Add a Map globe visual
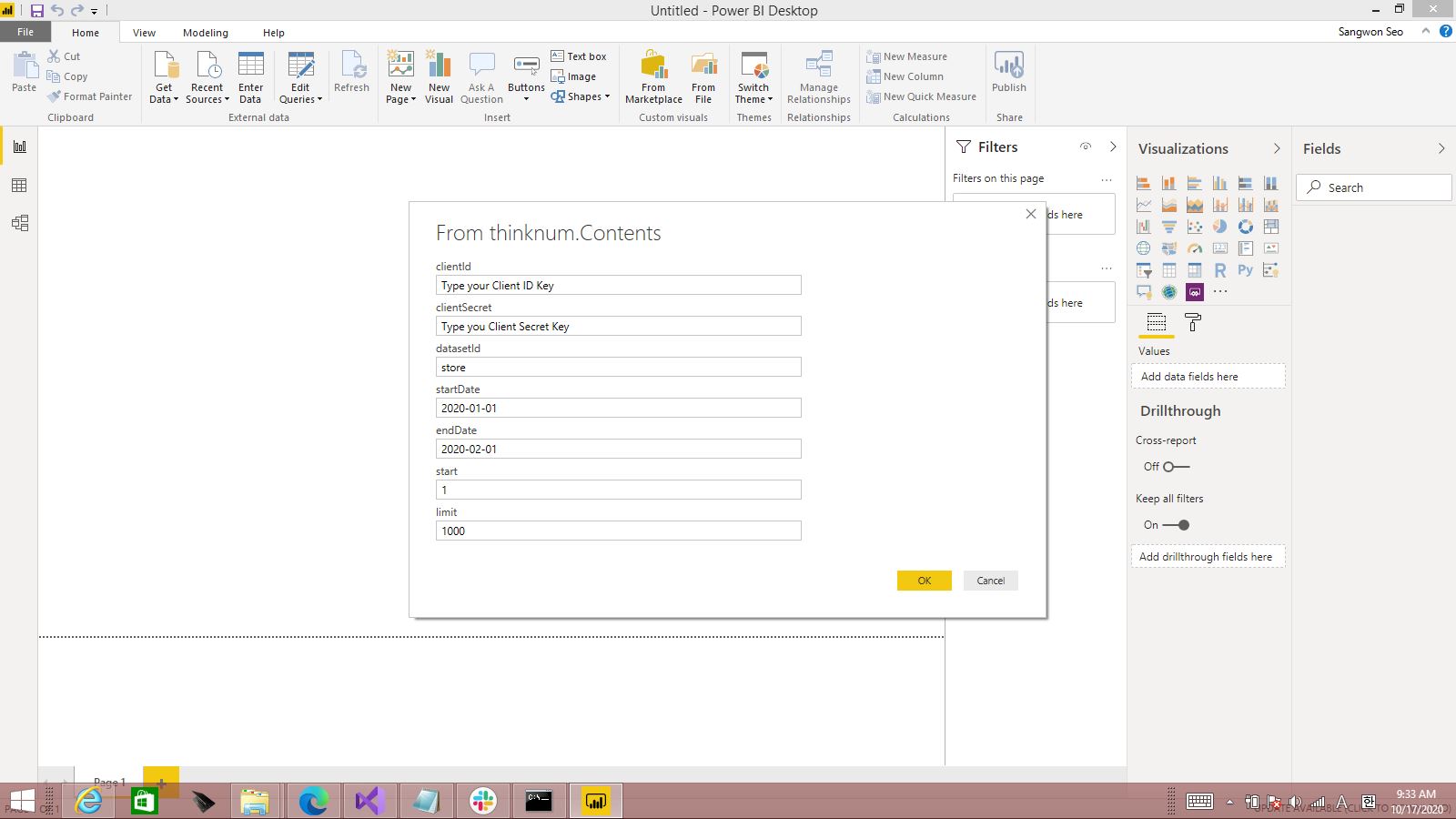 point(1144,248)
